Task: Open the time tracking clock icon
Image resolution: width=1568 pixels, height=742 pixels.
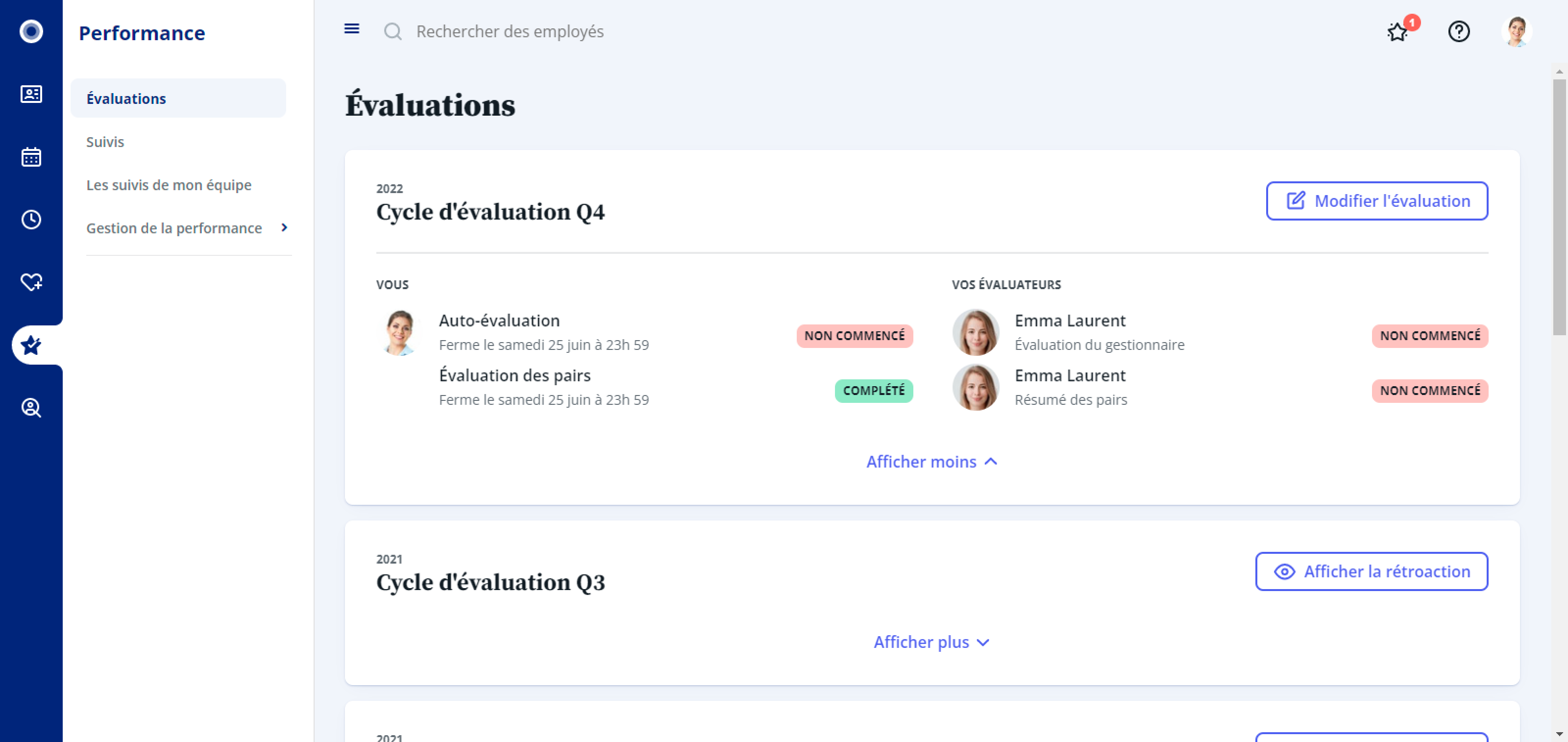Action: pyautogui.click(x=31, y=220)
